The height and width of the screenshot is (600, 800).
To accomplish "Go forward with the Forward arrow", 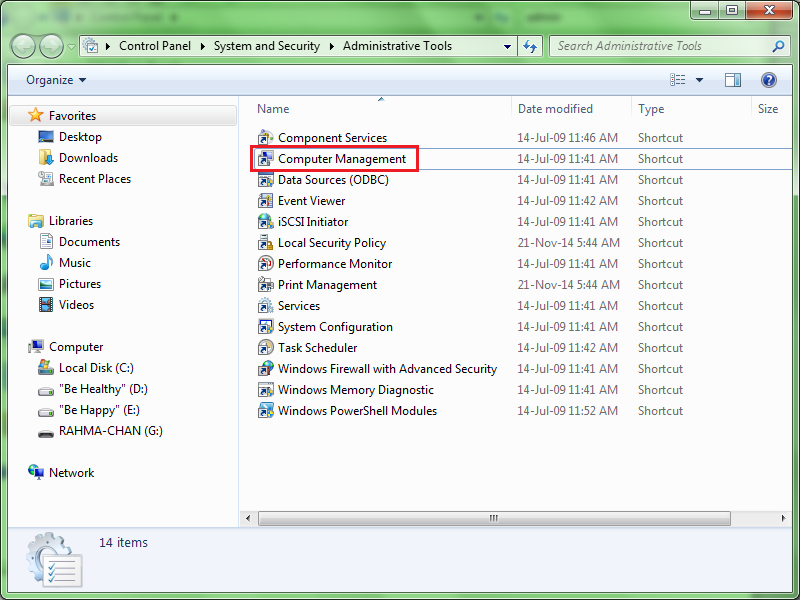I will coord(52,47).
